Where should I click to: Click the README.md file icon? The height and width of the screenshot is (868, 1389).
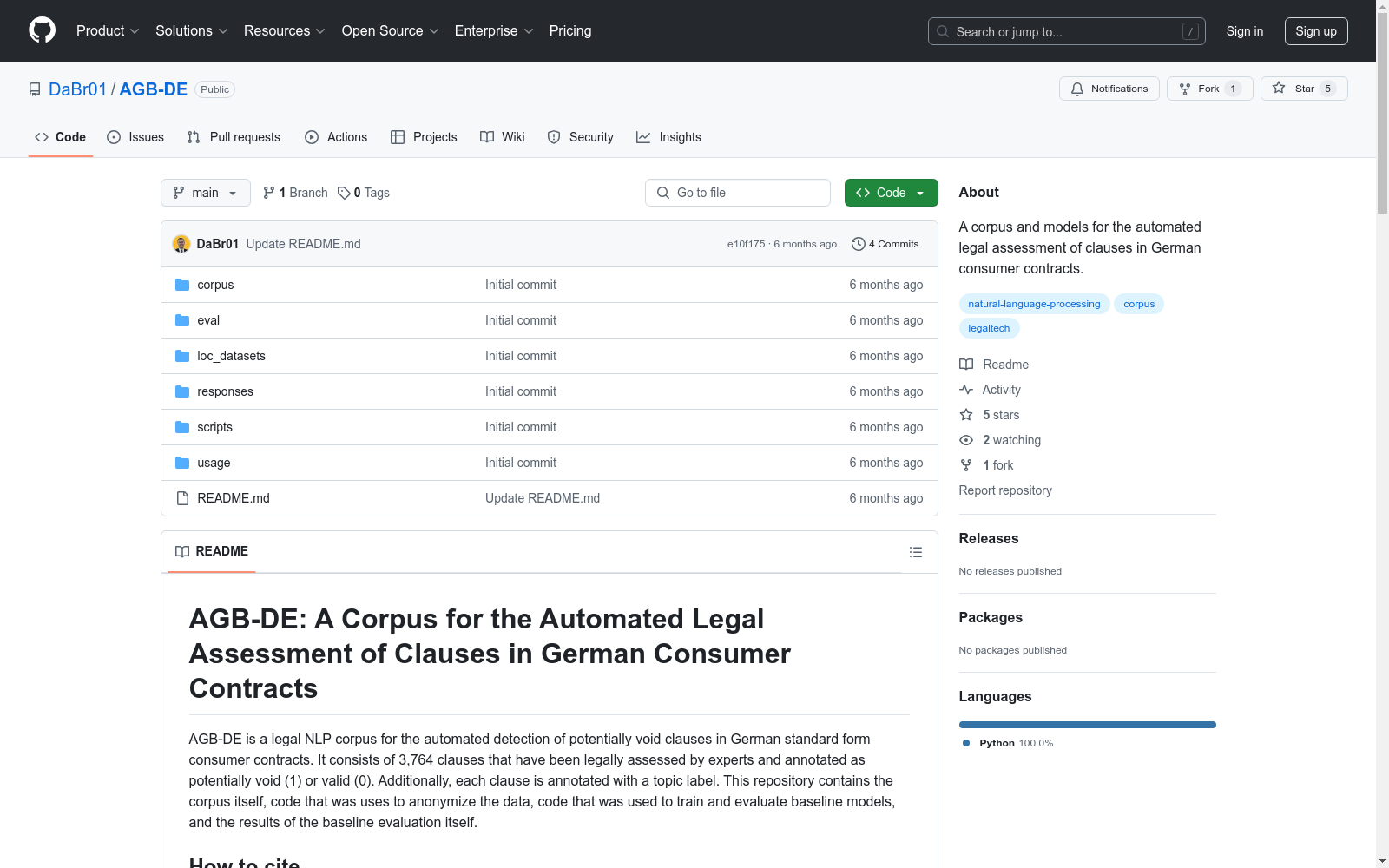click(182, 498)
